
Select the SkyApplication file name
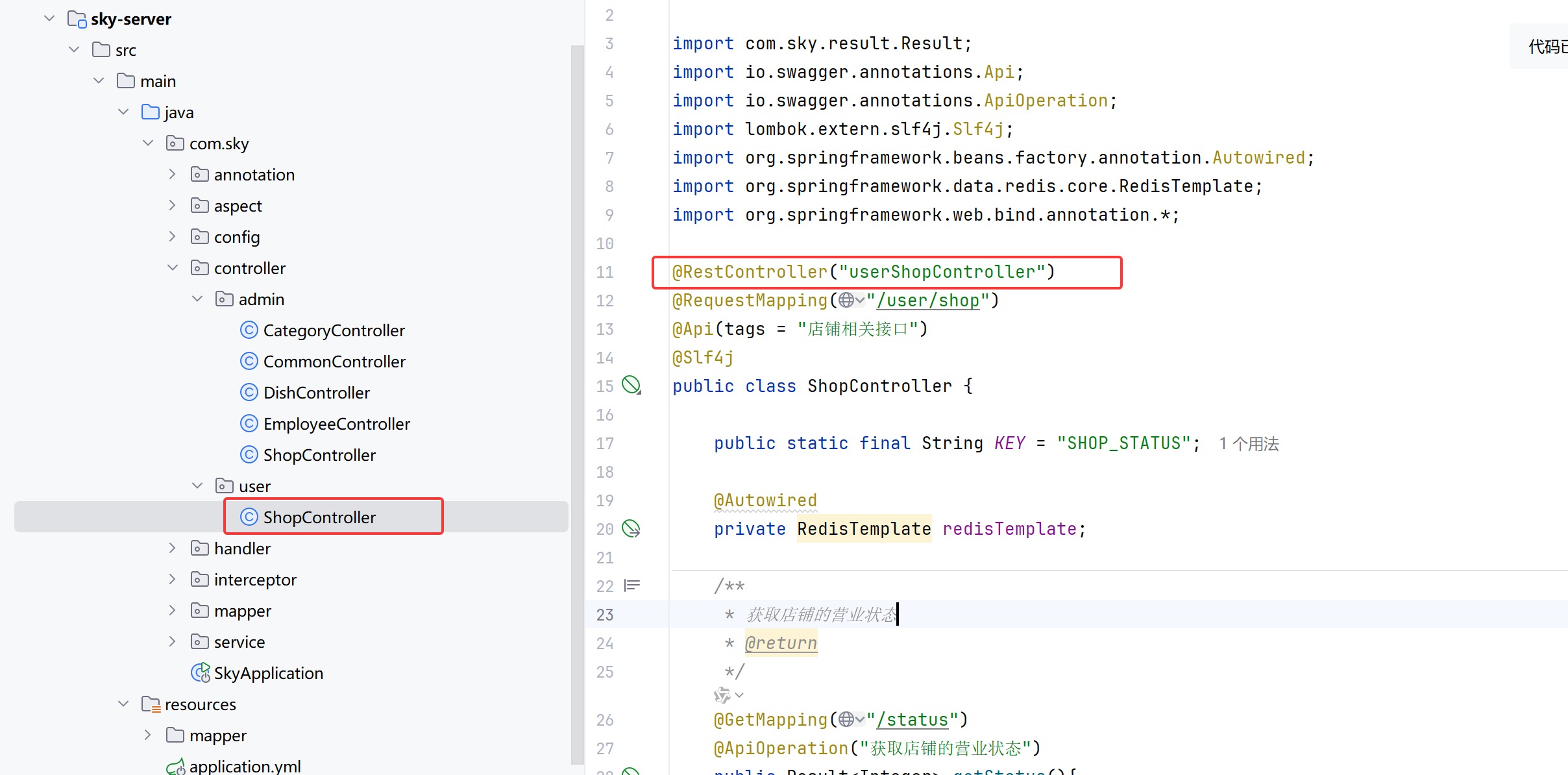269,673
